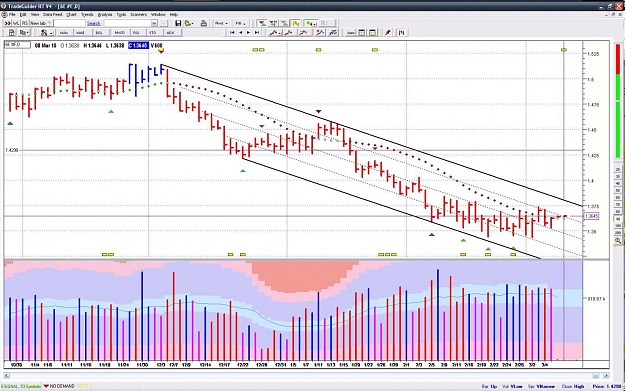This screenshot has height=391, width=625.
Task: Open the Analysis menu
Action: (105, 14)
